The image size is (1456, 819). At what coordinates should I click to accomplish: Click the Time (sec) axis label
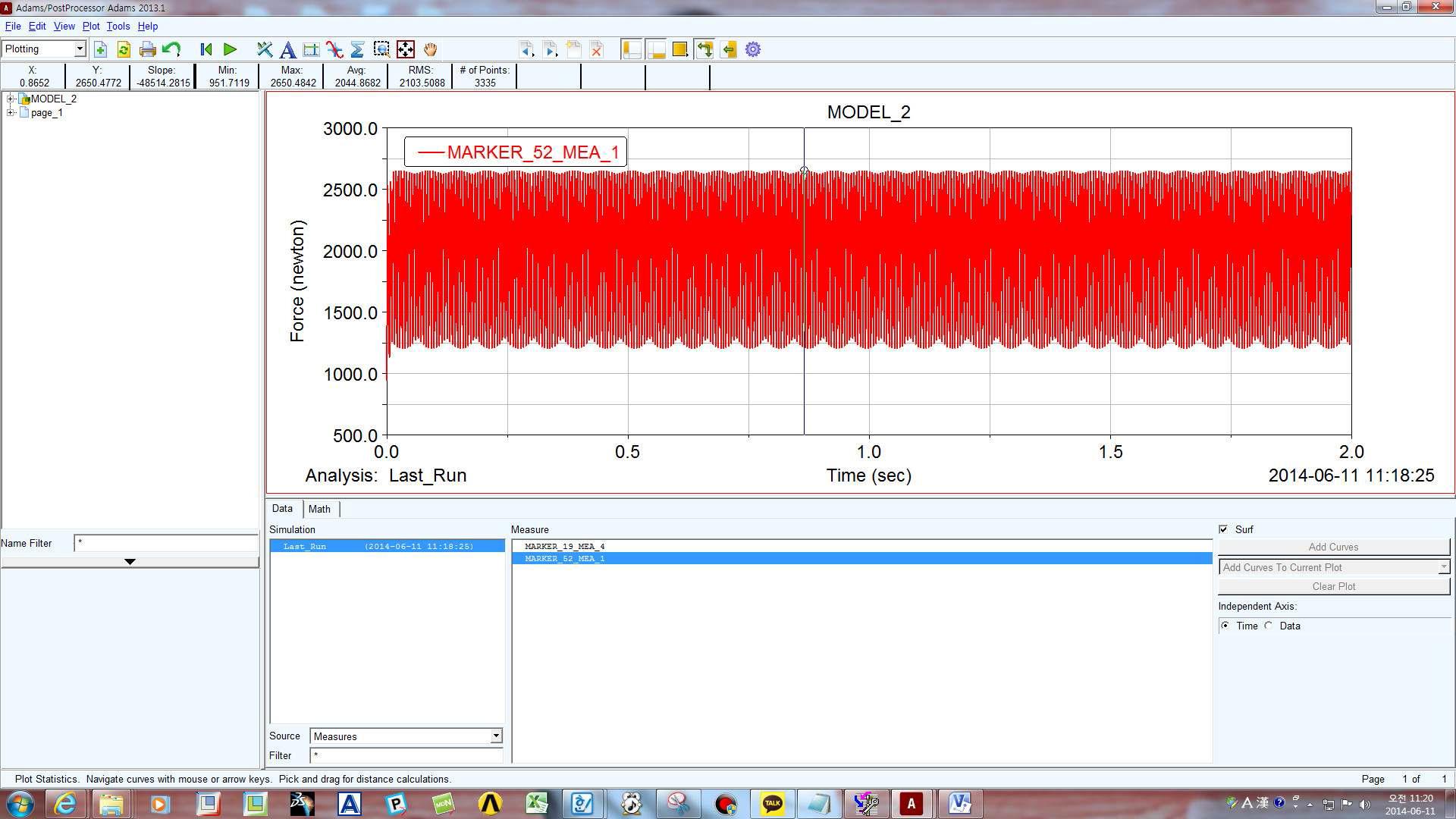tap(868, 475)
